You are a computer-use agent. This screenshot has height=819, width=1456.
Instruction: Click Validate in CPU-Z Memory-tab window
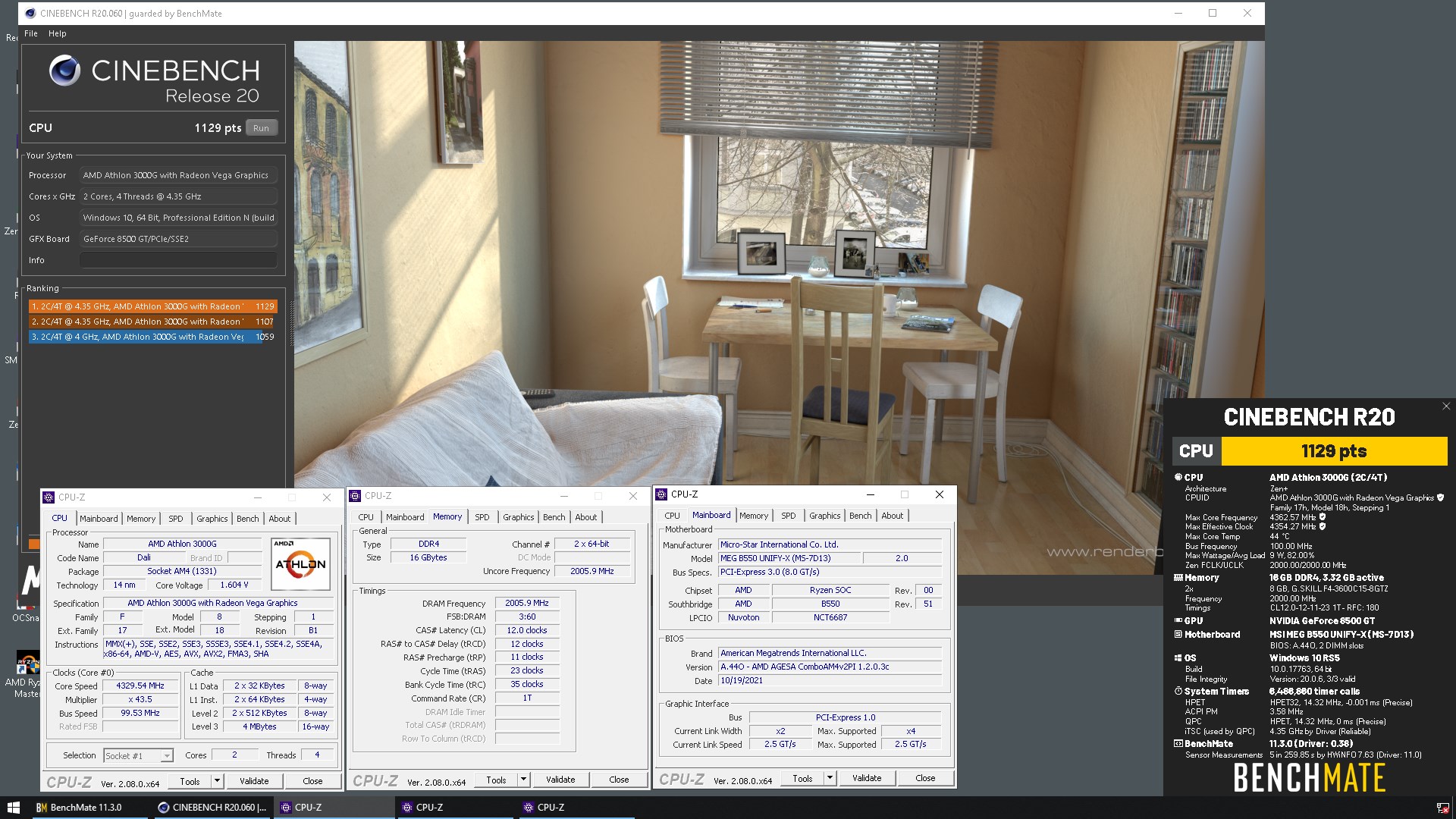(x=560, y=780)
